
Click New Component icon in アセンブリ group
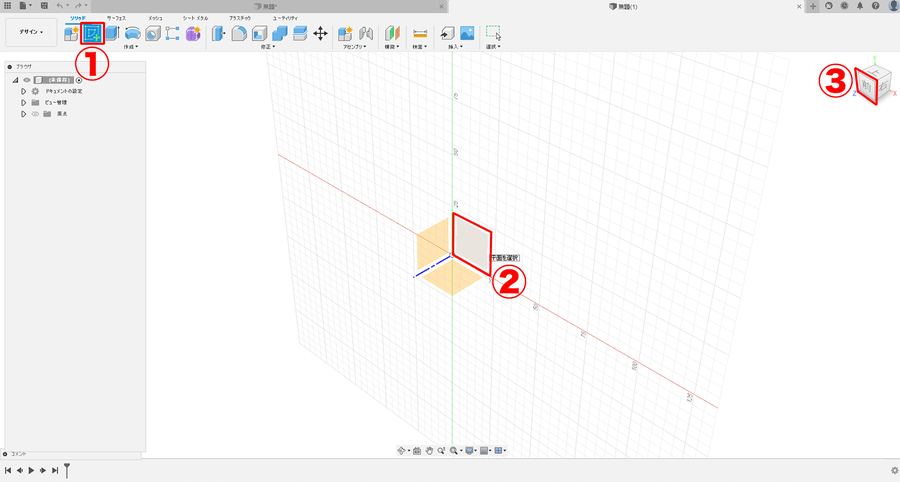pyautogui.click(x=345, y=33)
